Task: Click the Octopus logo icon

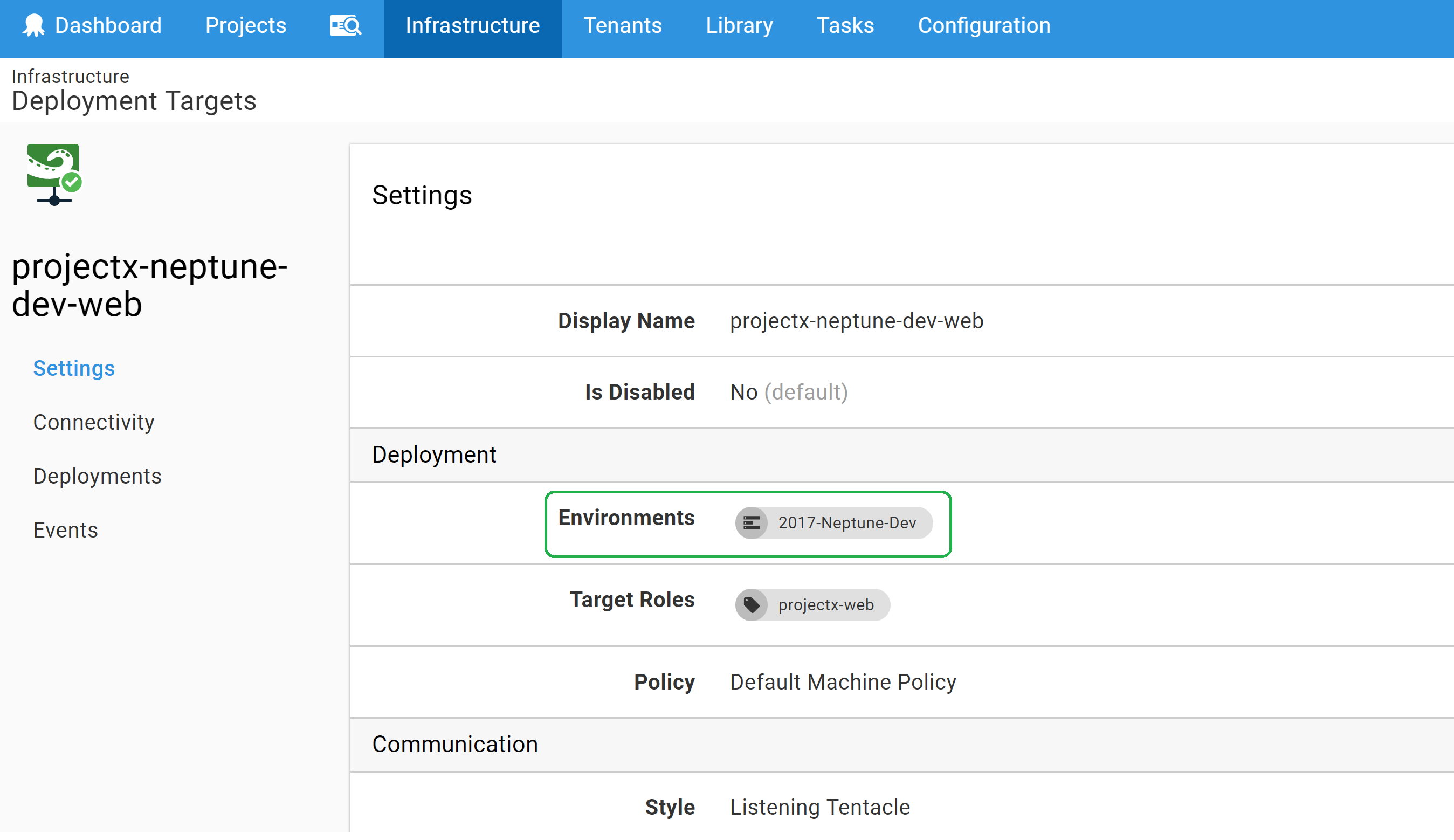Action: click(x=33, y=26)
